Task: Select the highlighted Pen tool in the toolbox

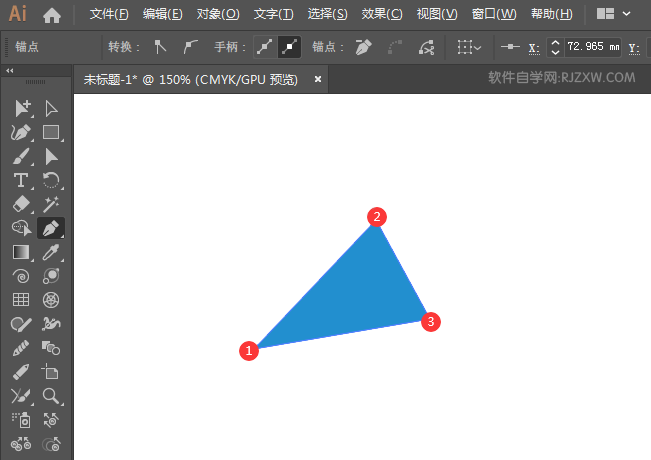Action: (51, 228)
